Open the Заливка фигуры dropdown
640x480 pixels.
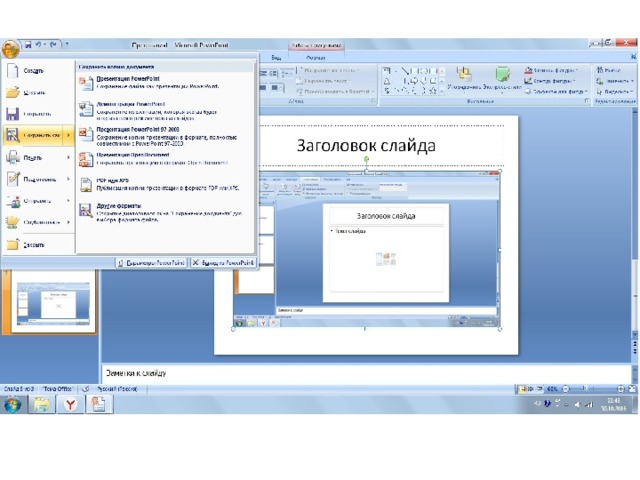click(x=551, y=70)
